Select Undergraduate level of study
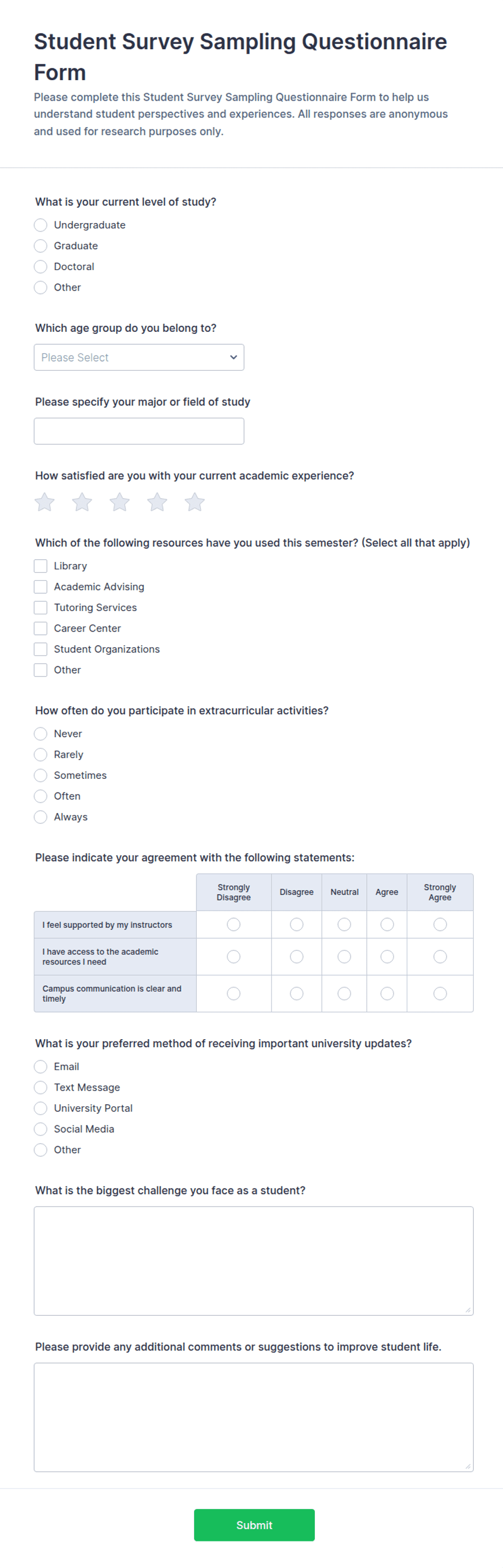The height and width of the screenshot is (1568, 503). pyautogui.click(x=41, y=225)
